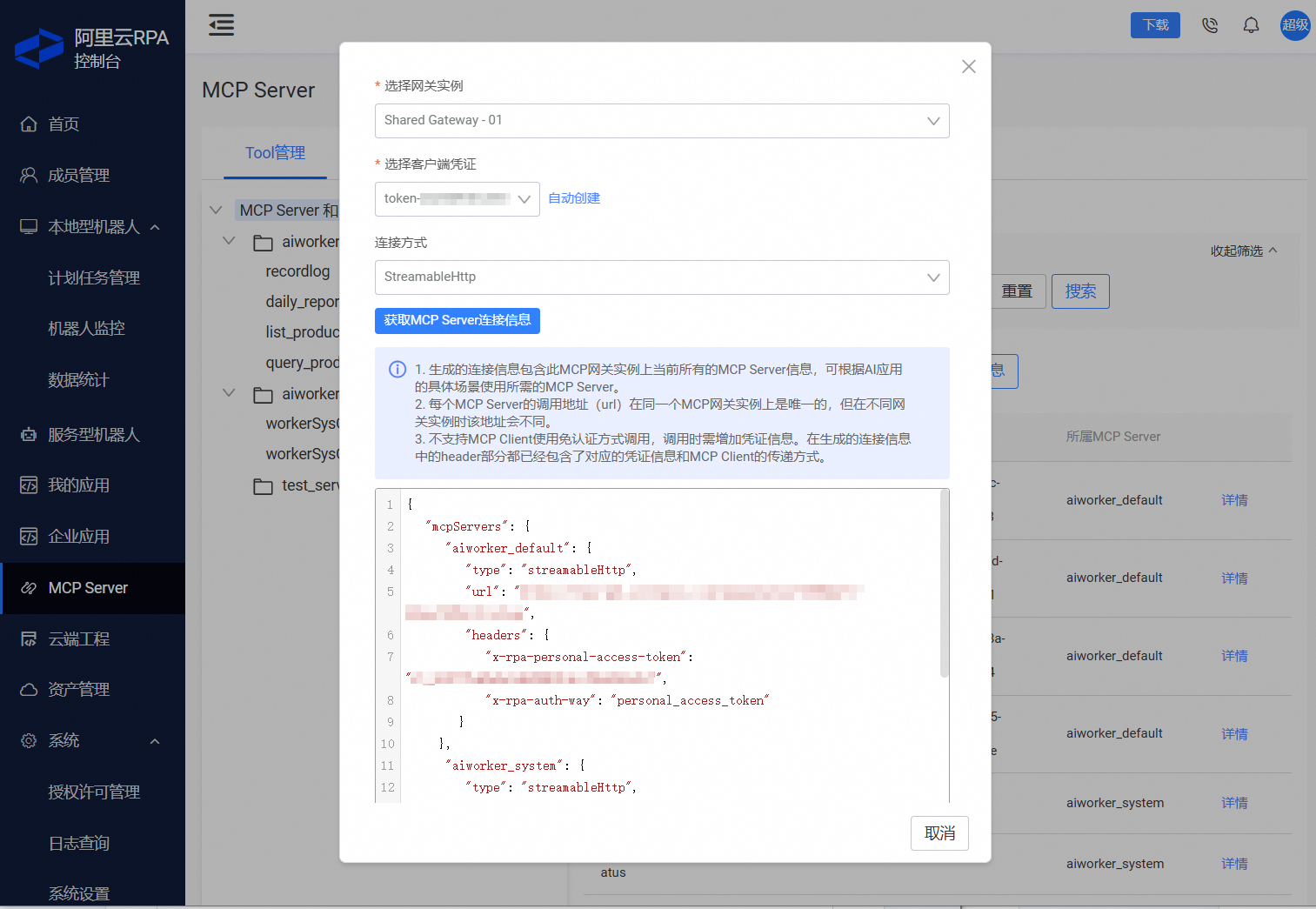Click the 自动创建 link
1316x909 pixels.
click(574, 198)
